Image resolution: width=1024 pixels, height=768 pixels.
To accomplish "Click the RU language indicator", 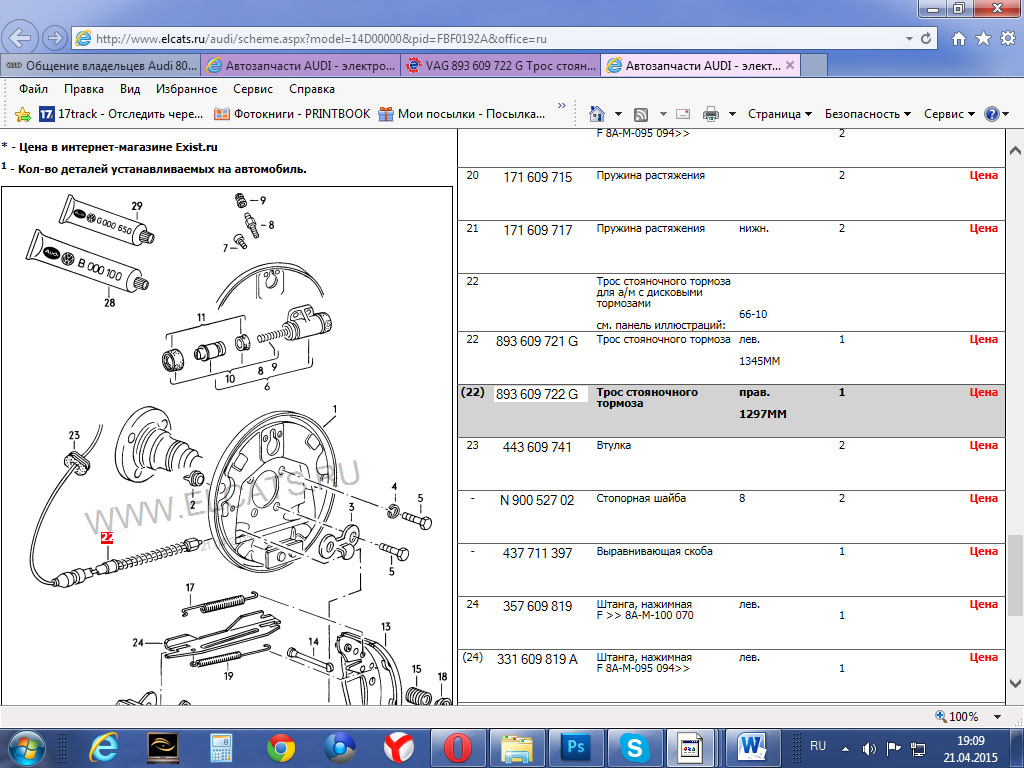I will click(x=818, y=746).
